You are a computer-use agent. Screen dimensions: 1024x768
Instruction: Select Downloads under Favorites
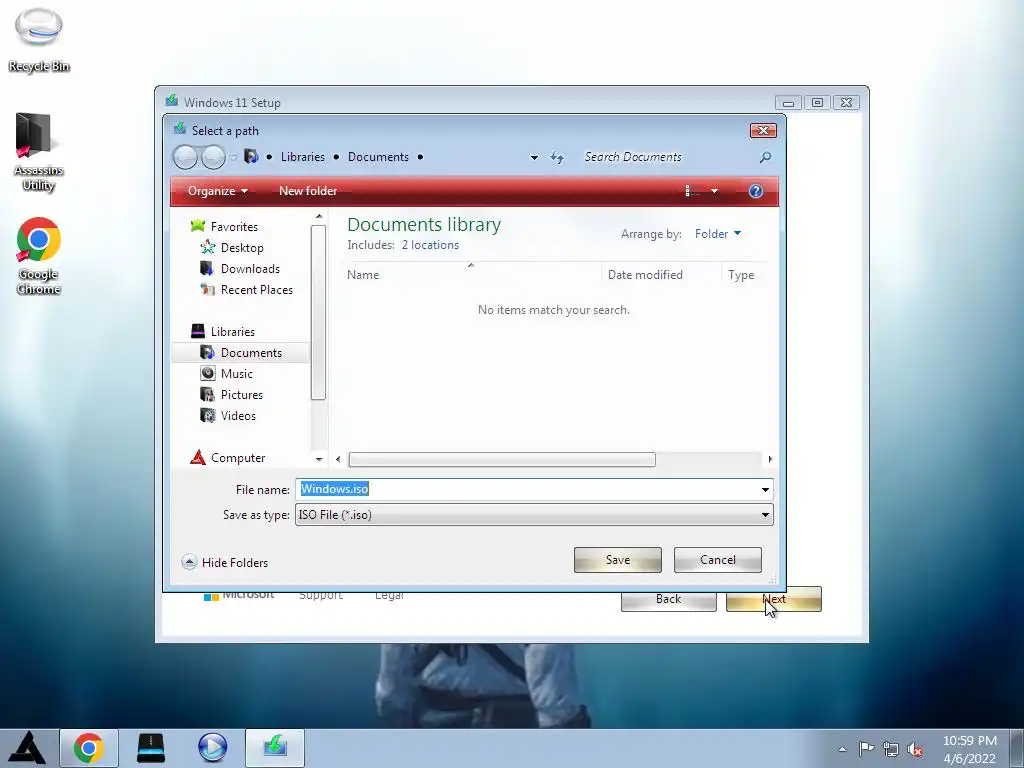tap(250, 268)
